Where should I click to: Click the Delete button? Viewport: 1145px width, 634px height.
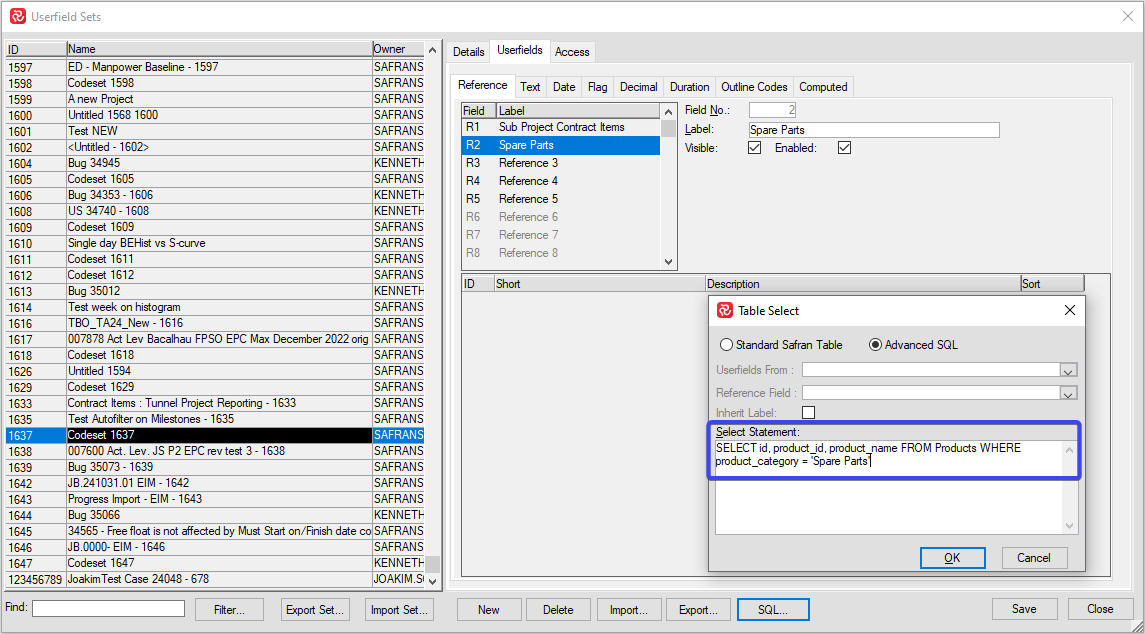pos(558,610)
